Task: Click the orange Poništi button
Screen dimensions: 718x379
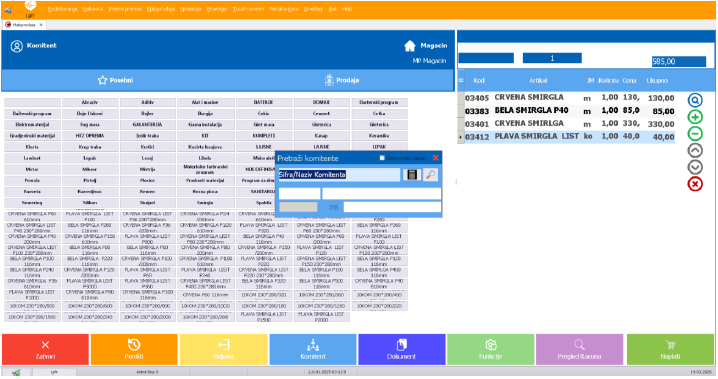Action: [x=134, y=349]
